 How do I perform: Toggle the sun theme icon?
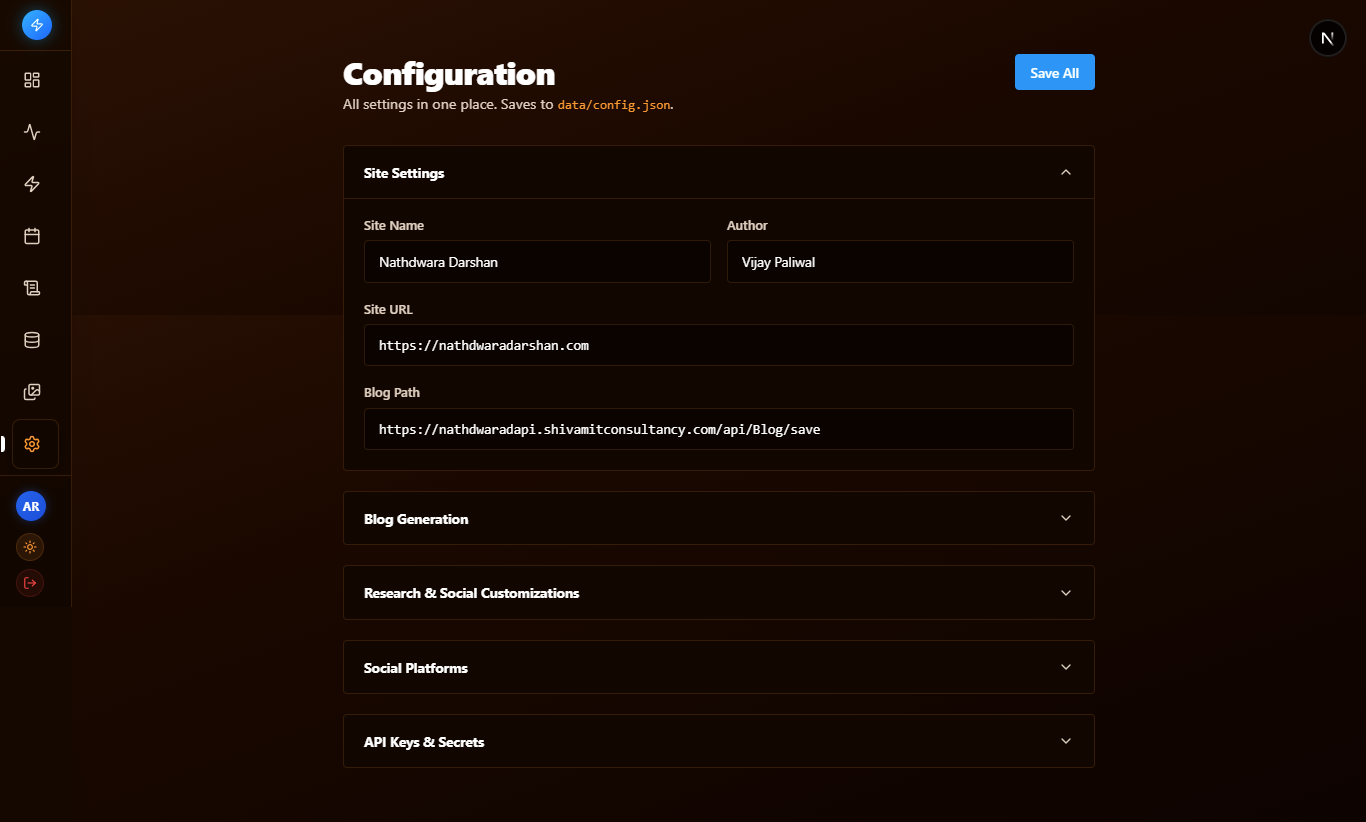point(30,547)
